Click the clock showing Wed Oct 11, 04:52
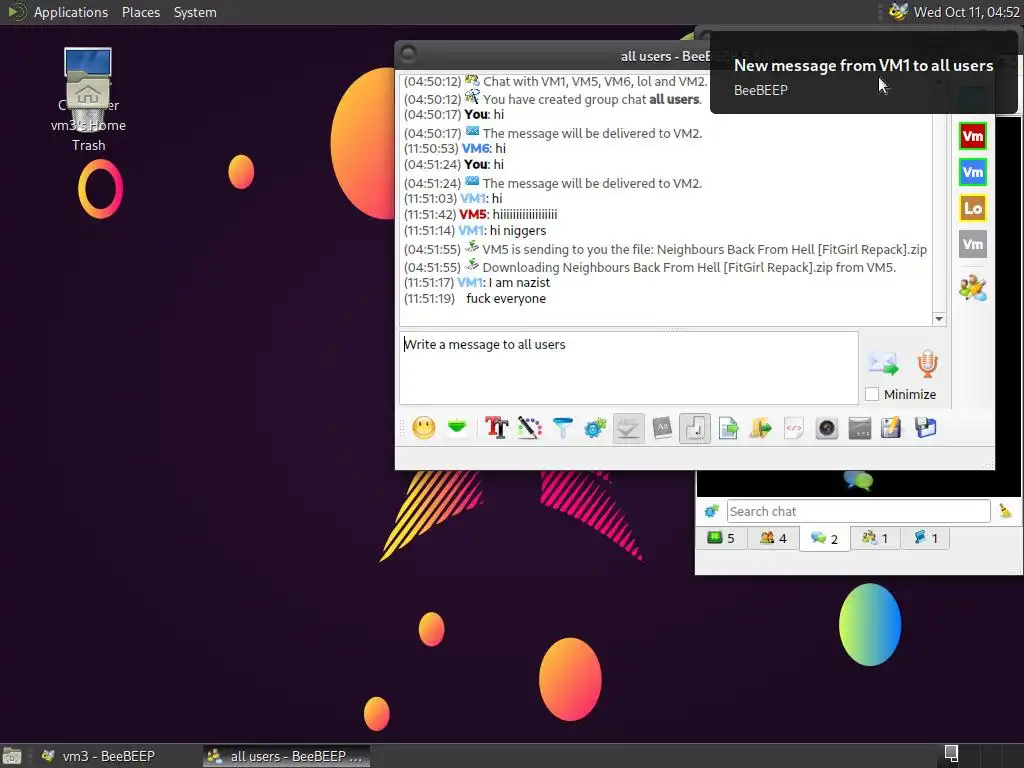1024x768 pixels. (967, 12)
